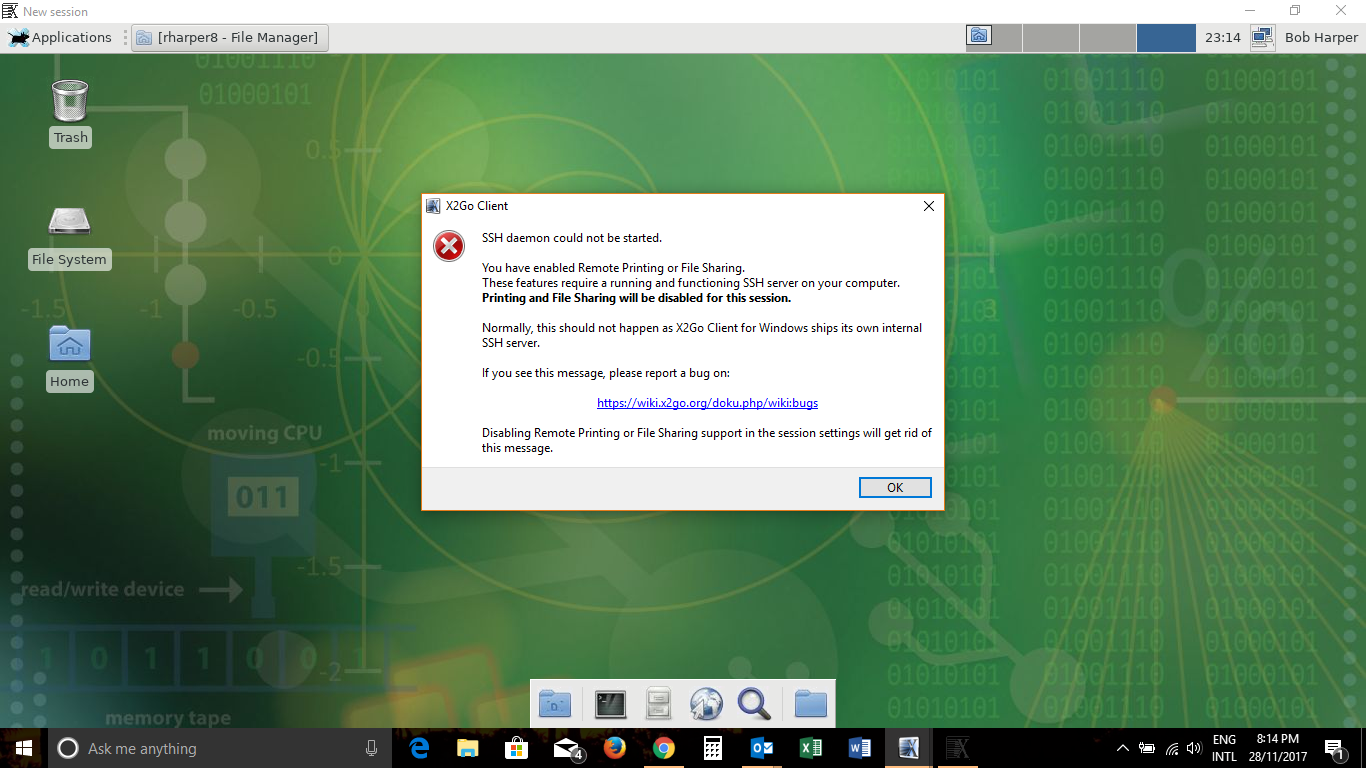Click the network computers icon in the panel
Viewport: 1366px width, 768px height.
[x=1262, y=38]
